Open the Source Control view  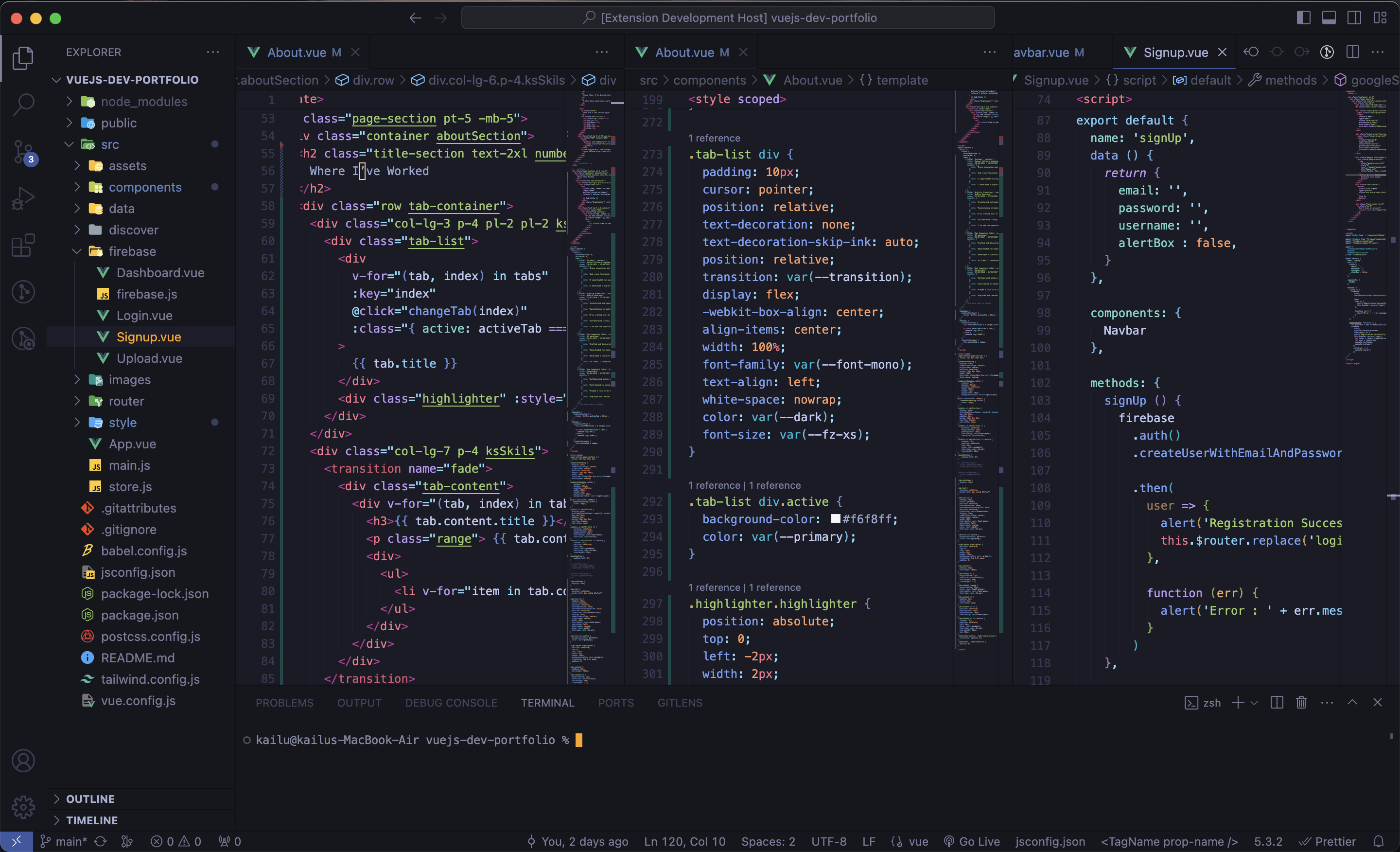coord(23,152)
